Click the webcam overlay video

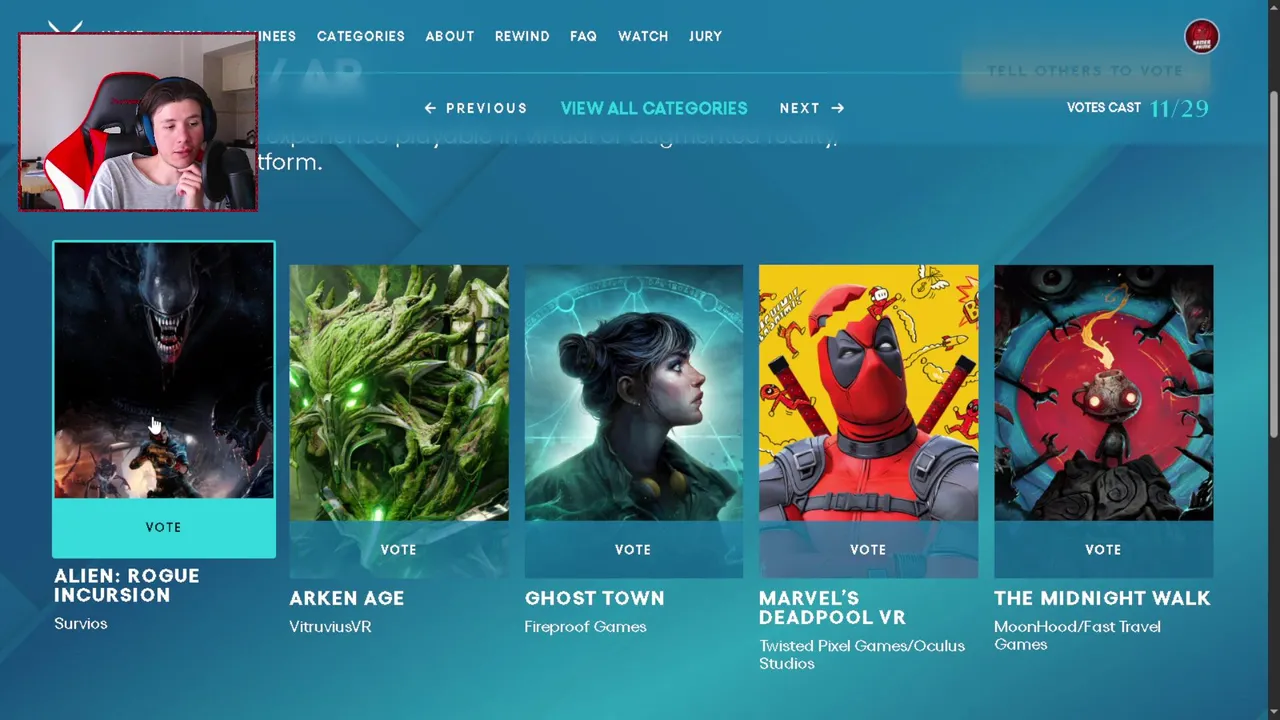pos(138,121)
